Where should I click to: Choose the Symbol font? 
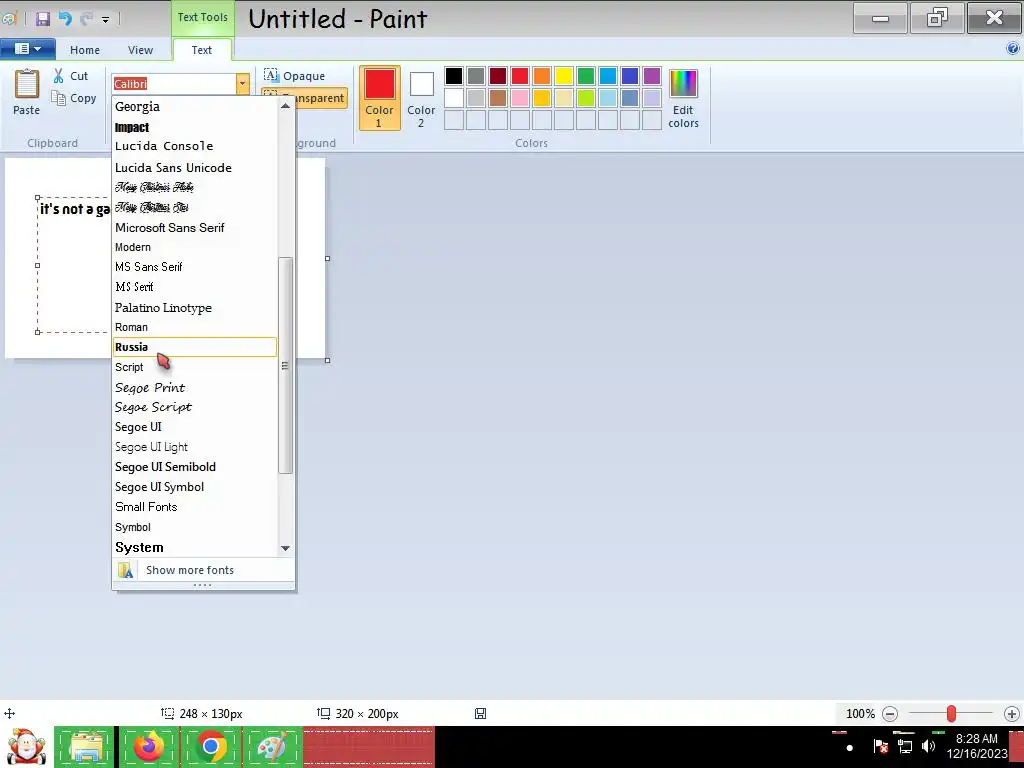195,527
